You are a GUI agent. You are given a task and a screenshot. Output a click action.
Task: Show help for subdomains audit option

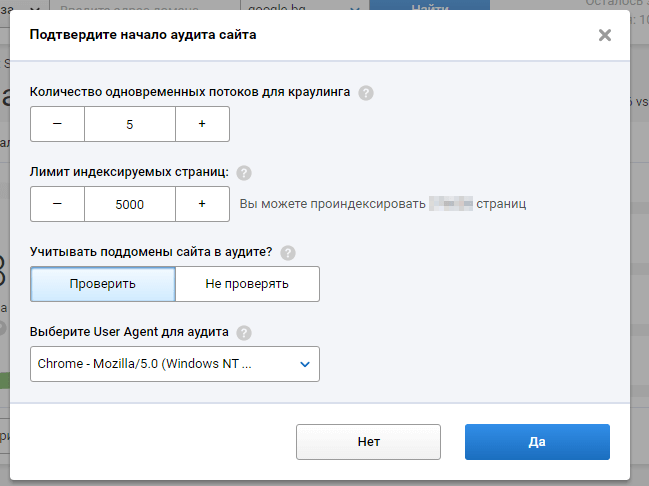(288, 253)
